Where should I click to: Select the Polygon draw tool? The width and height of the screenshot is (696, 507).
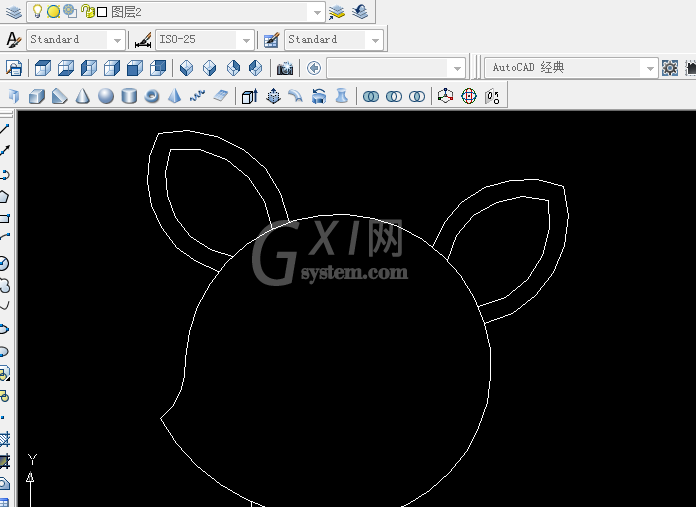(x=4, y=197)
